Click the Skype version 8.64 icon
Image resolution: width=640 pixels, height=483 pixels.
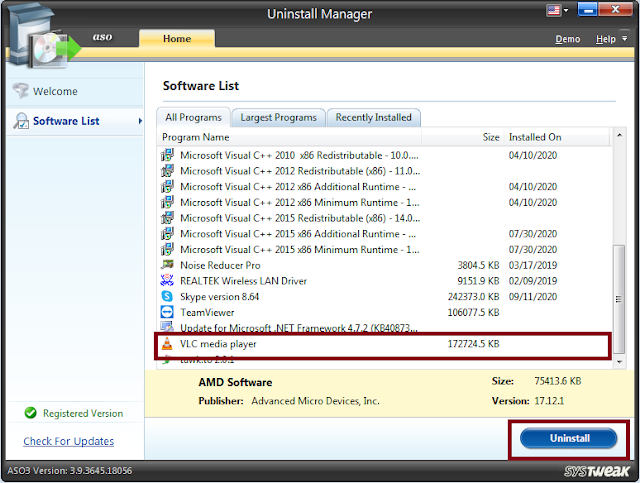[167, 296]
